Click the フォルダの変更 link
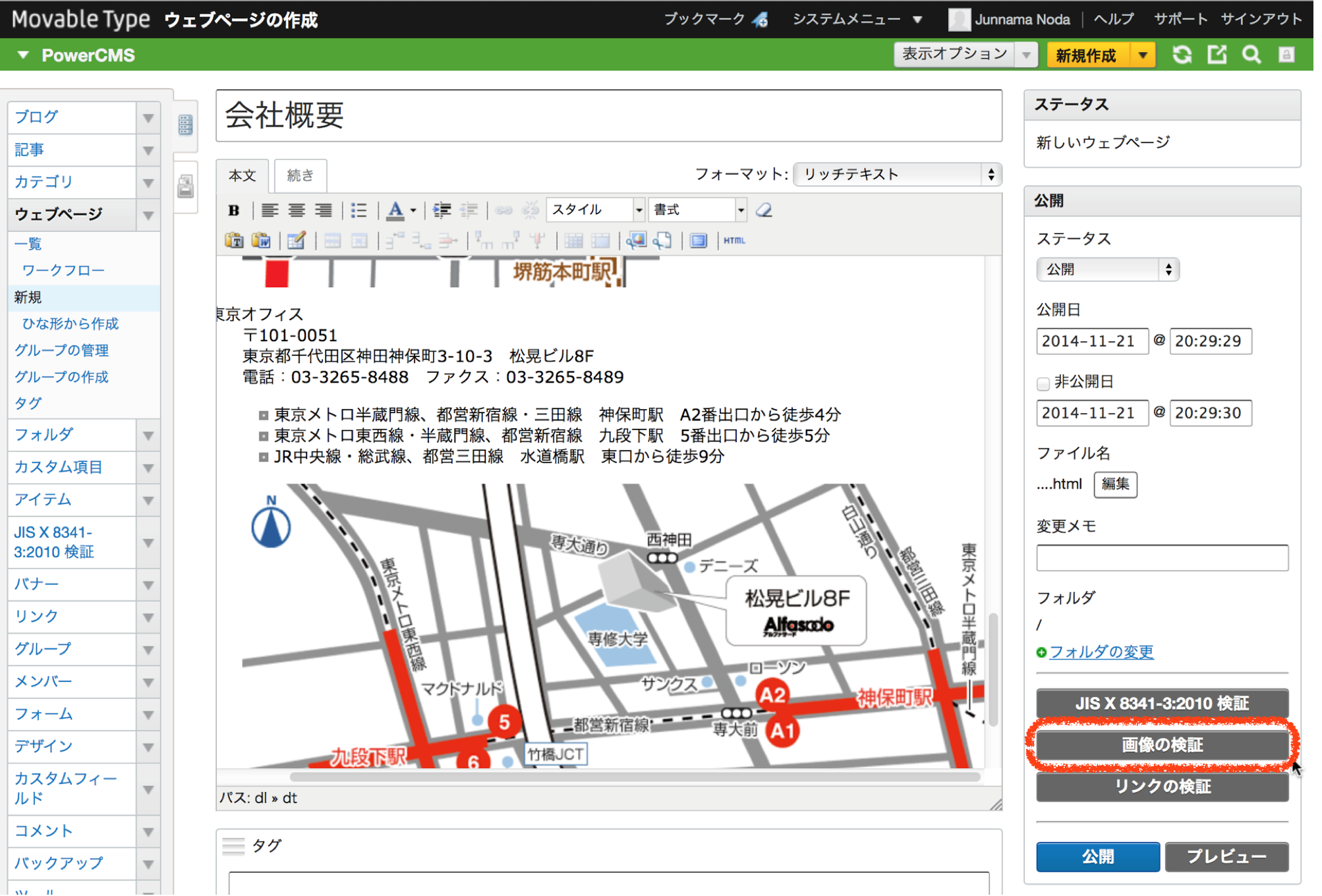The width and height of the screenshot is (1322, 896). 1101,652
